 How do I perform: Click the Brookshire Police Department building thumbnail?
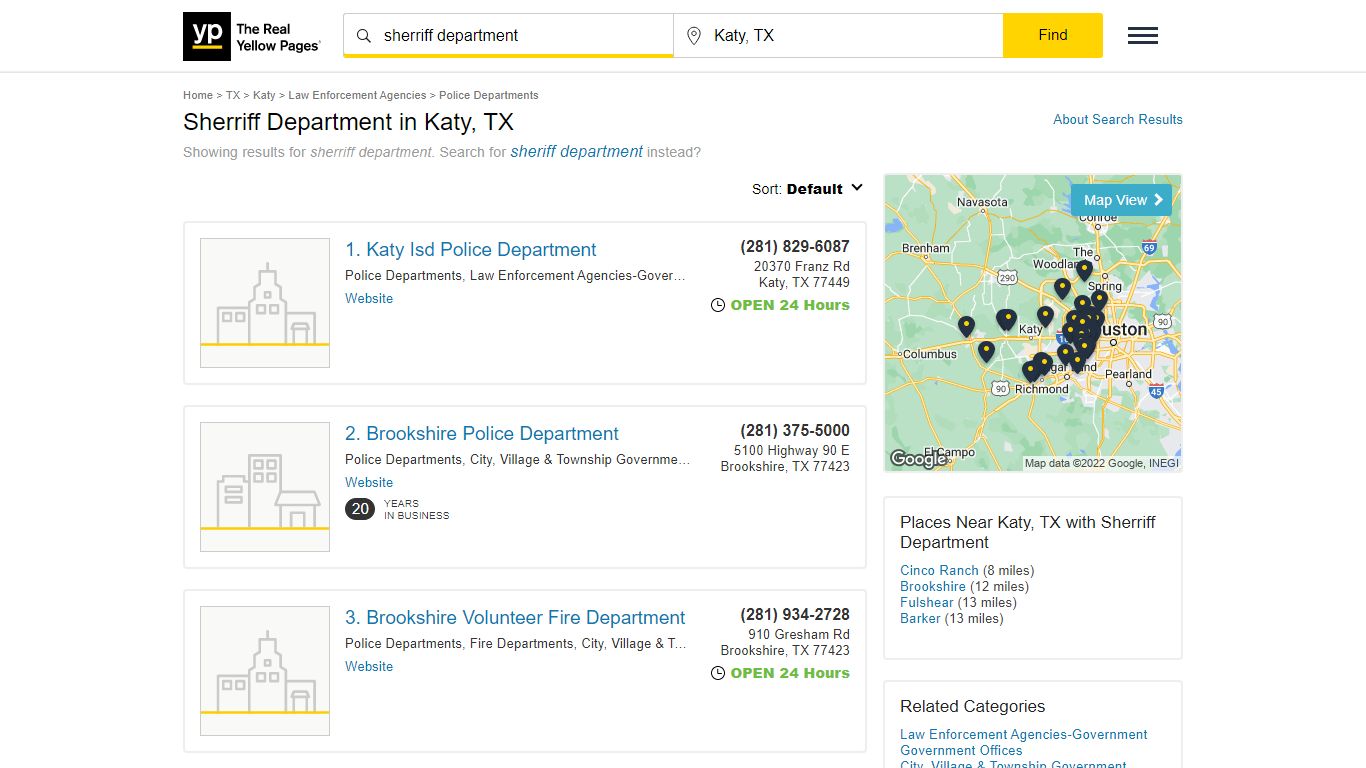(x=265, y=487)
